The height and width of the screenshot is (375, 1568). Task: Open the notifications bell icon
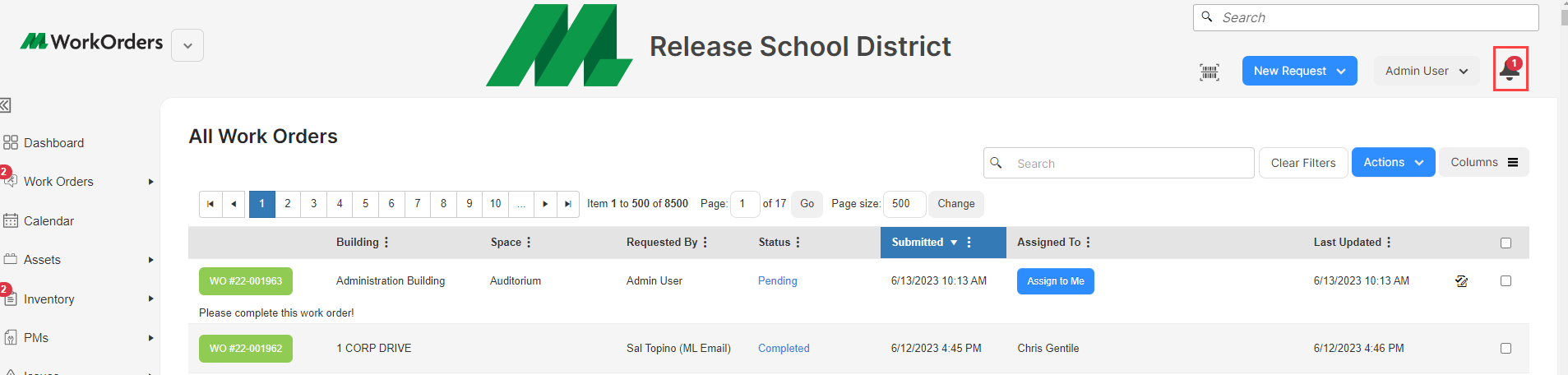tap(1510, 70)
